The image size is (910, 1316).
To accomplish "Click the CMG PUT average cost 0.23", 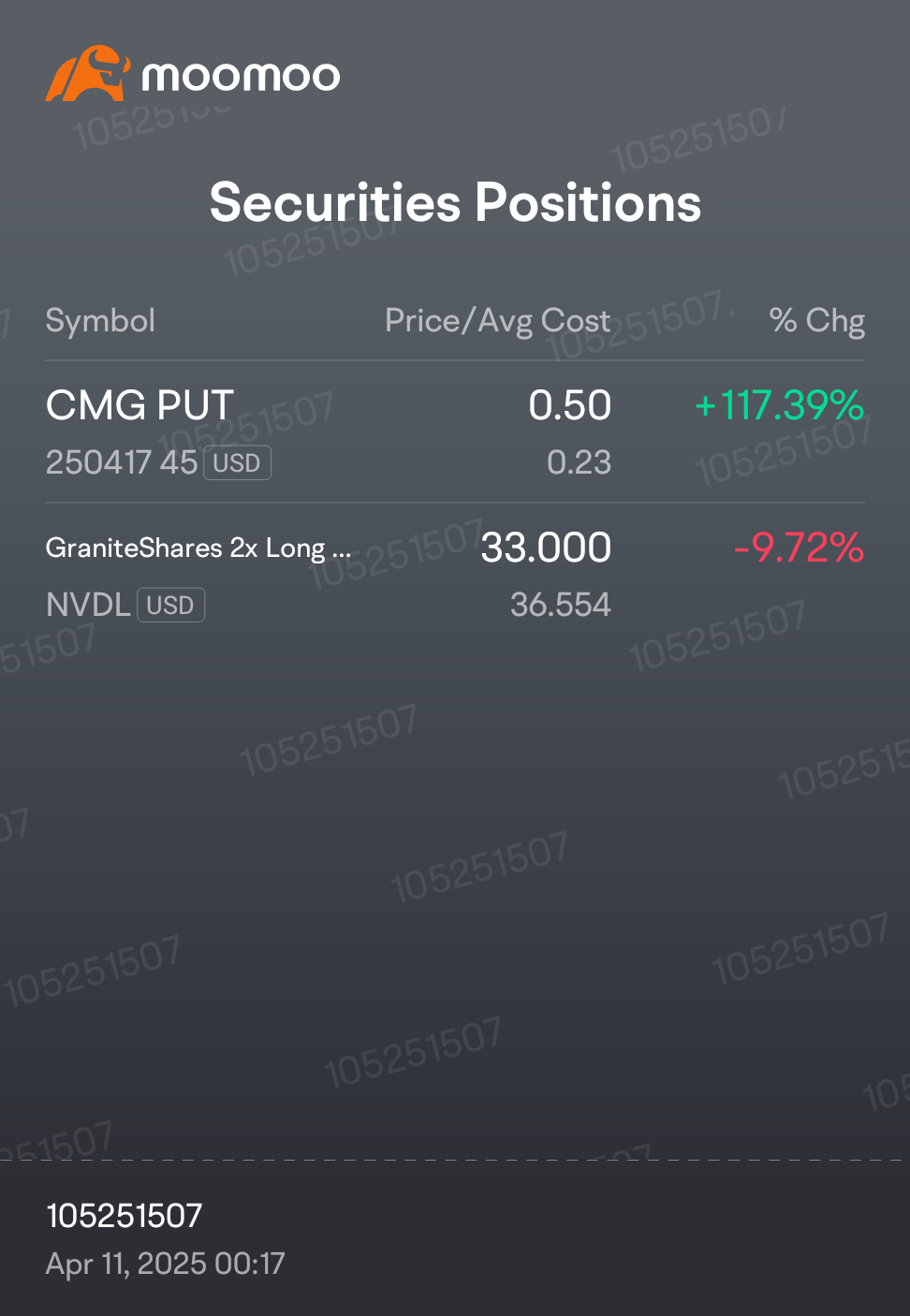I will [579, 462].
